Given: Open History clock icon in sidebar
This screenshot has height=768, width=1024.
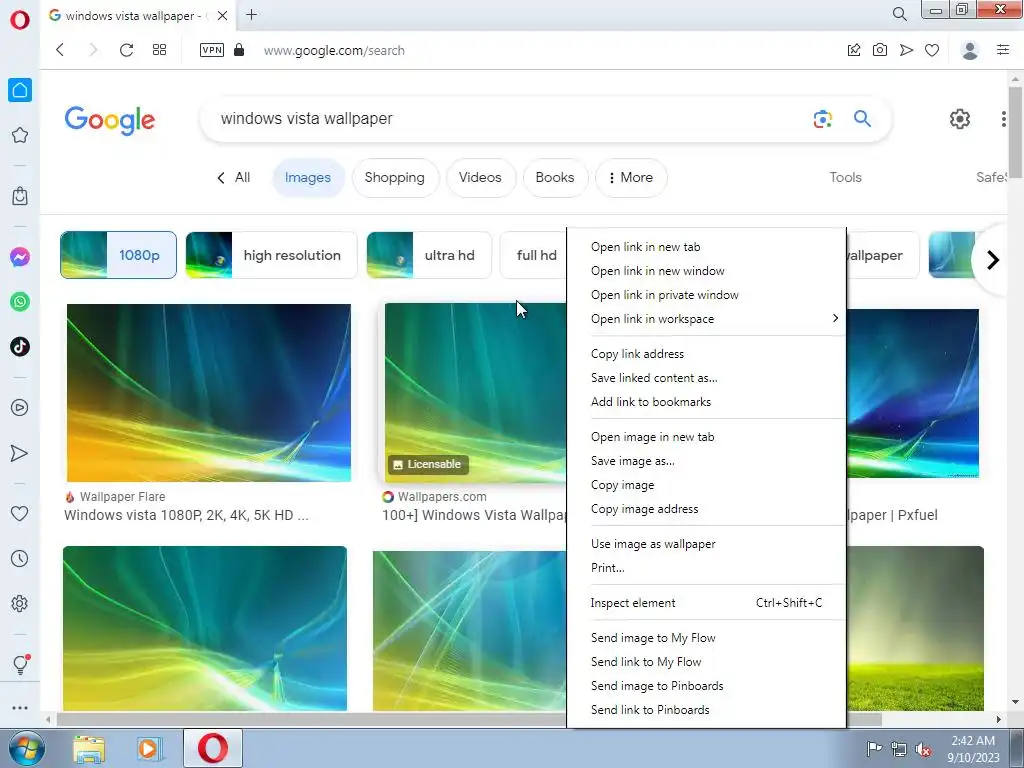Looking at the screenshot, I should click(20, 558).
